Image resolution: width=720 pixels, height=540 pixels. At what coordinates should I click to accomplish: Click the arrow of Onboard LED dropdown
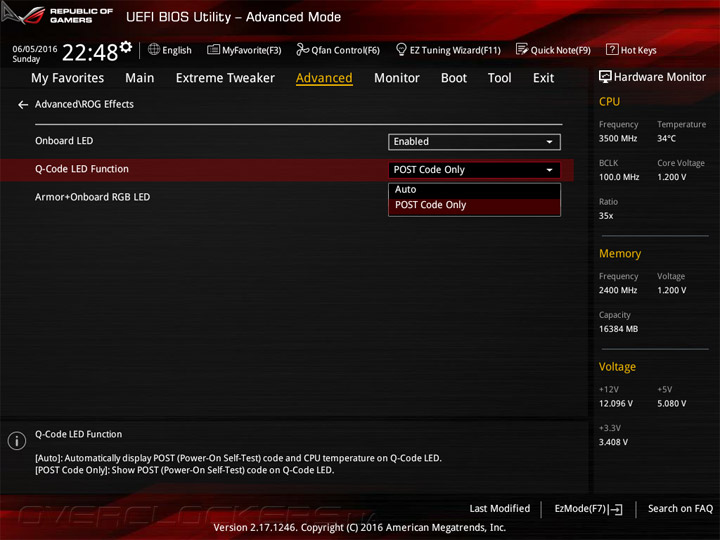549,142
